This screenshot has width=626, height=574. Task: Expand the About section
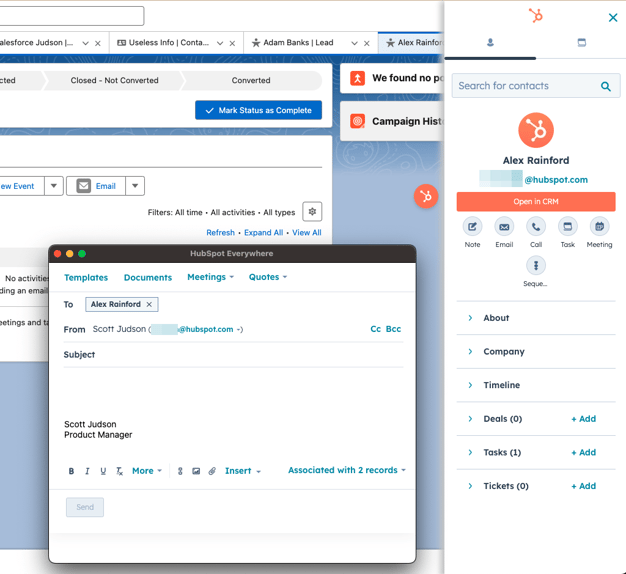[x=496, y=318]
